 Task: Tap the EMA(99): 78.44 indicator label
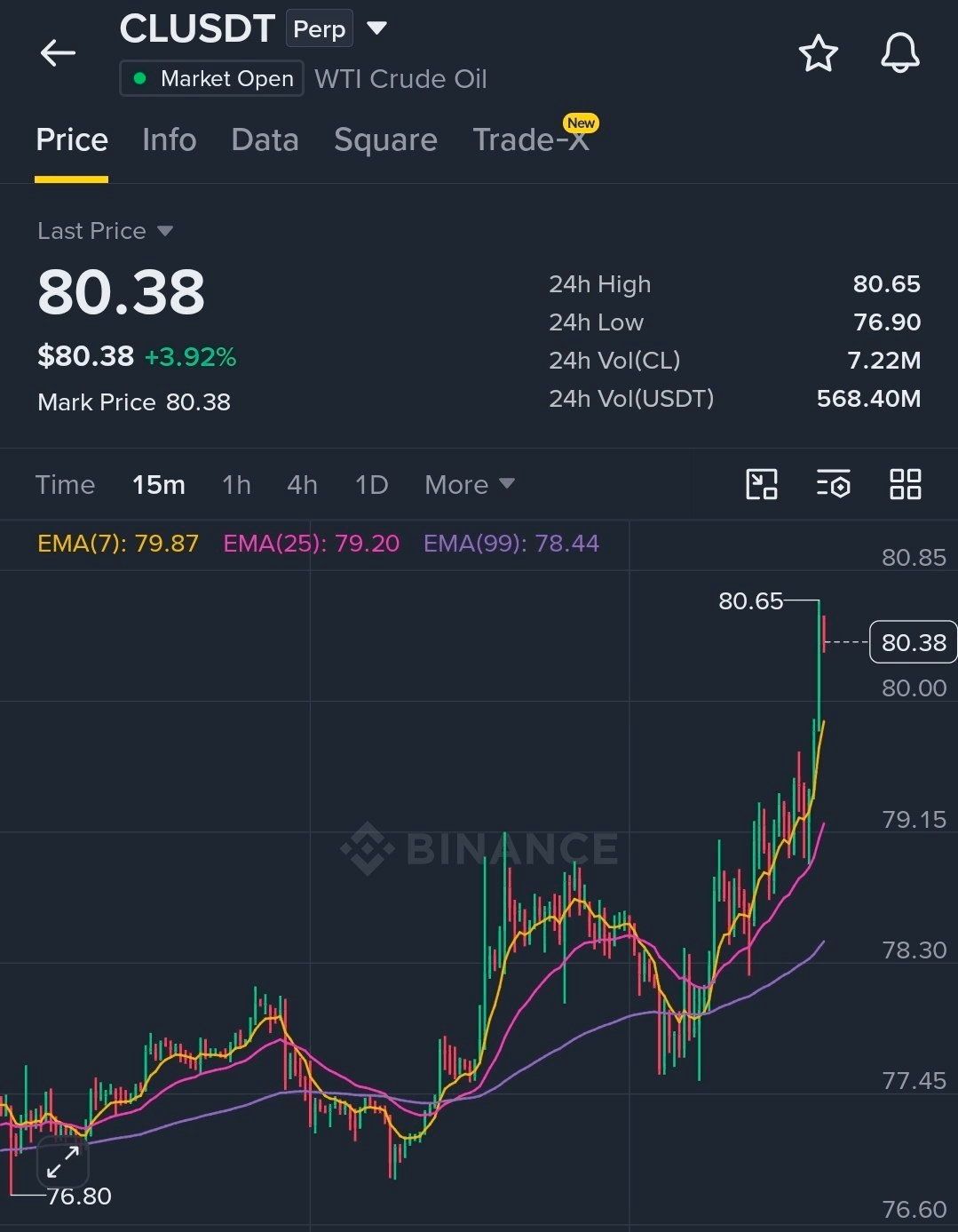pyautogui.click(x=511, y=544)
